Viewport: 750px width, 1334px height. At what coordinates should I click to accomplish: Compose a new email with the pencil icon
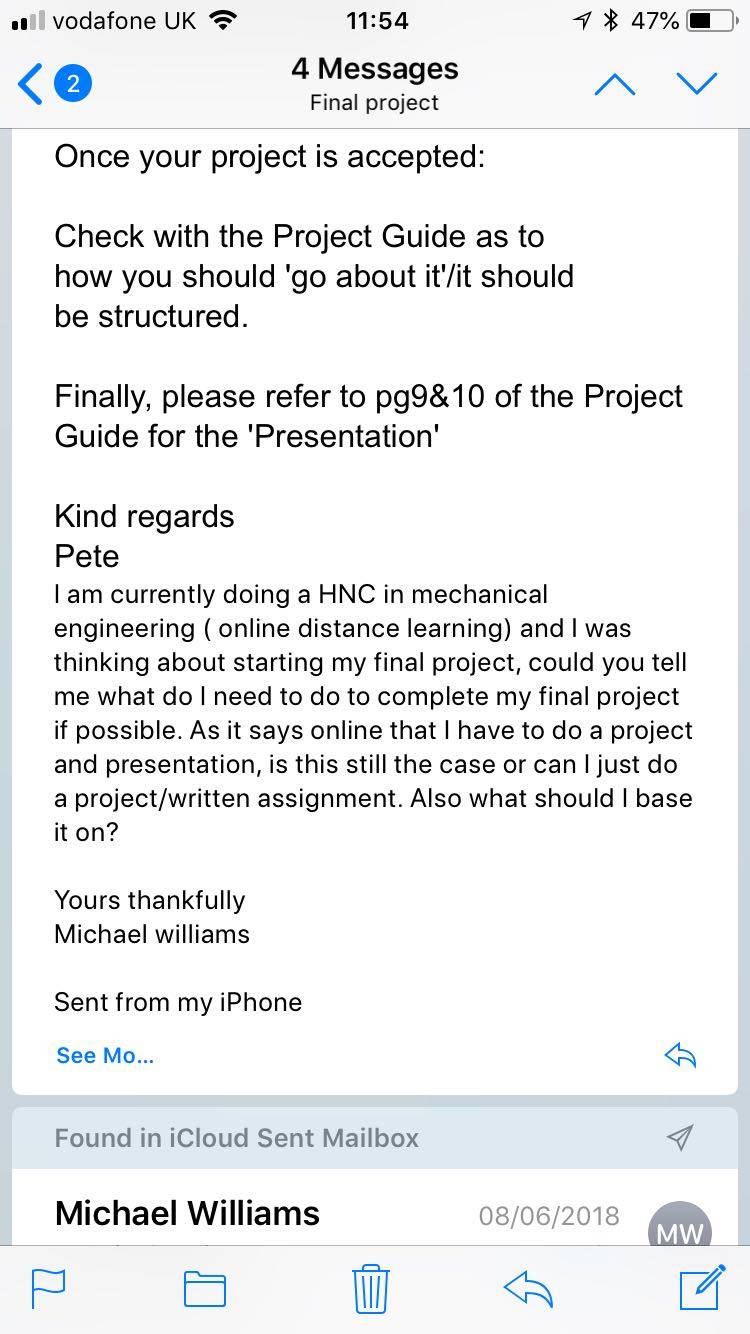[x=703, y=1287]
